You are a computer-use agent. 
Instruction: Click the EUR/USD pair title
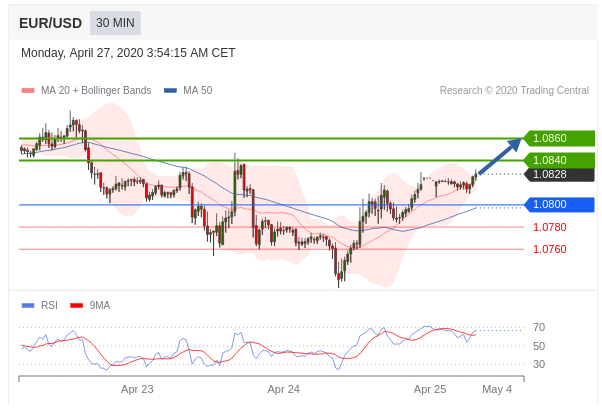[50, 23]
